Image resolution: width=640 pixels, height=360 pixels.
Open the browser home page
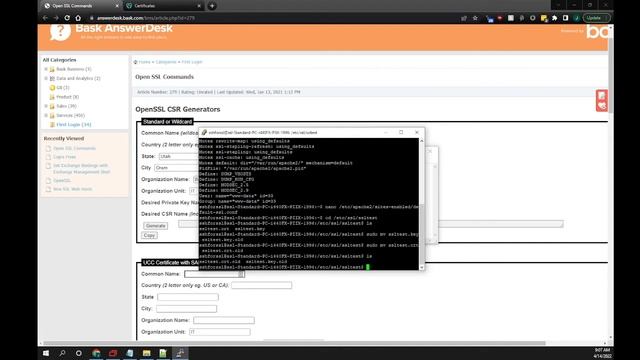click(x=78, y=18)
